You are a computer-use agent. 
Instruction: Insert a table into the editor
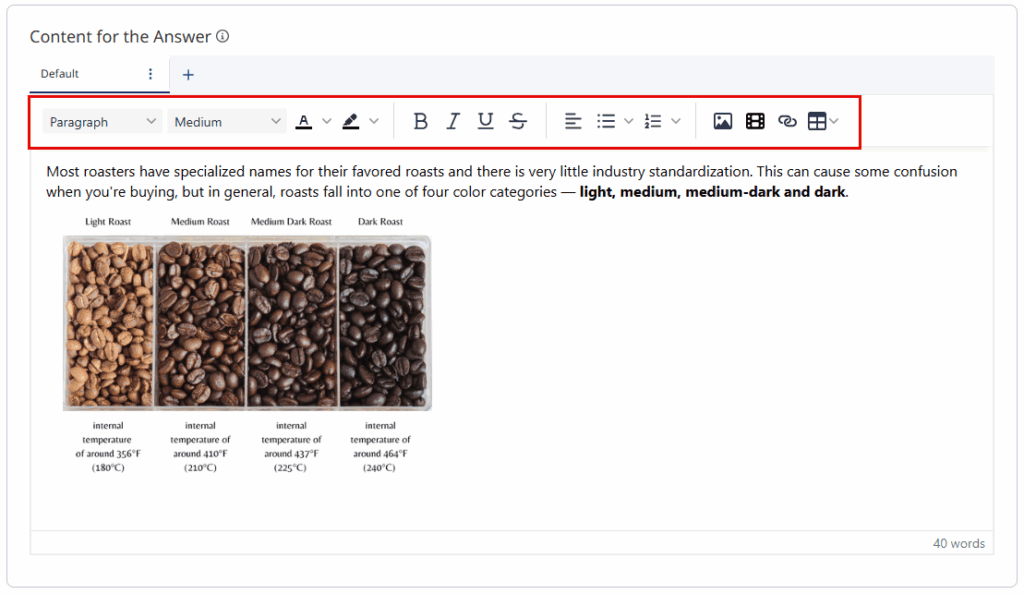pos(819,121)
